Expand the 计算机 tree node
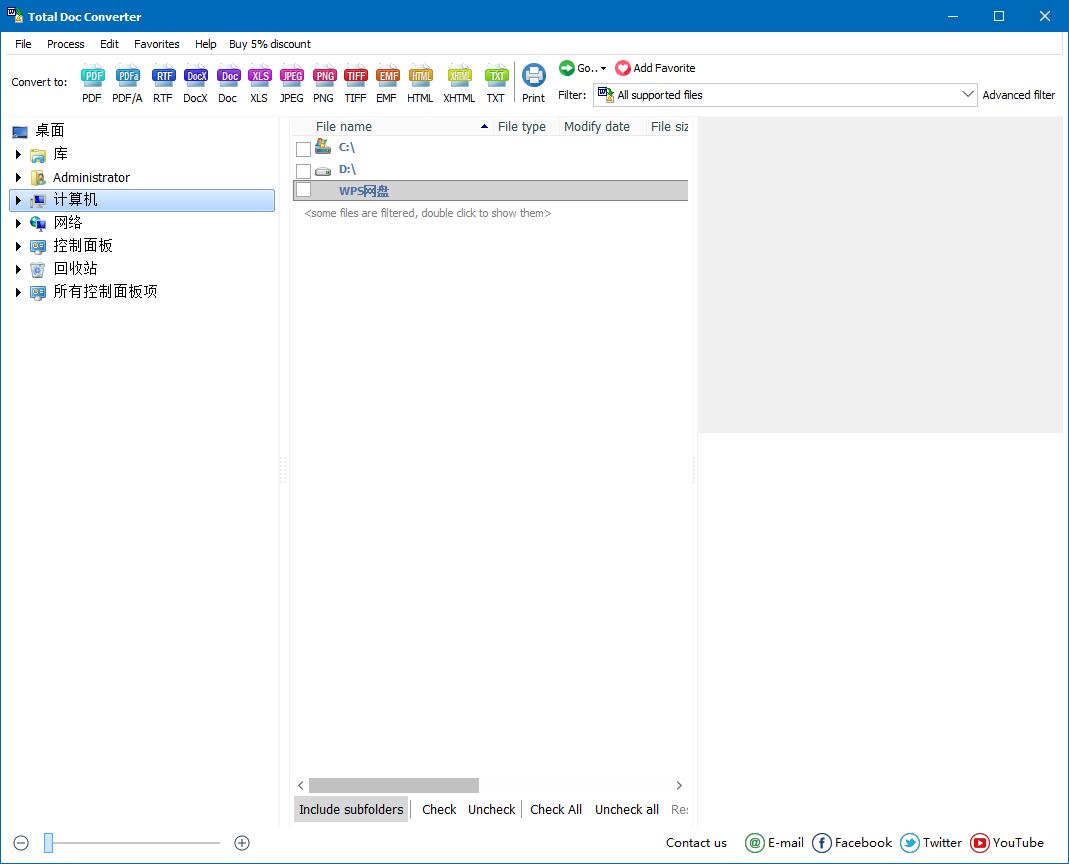Screen dimensions: 1069x864 [18, 200]
